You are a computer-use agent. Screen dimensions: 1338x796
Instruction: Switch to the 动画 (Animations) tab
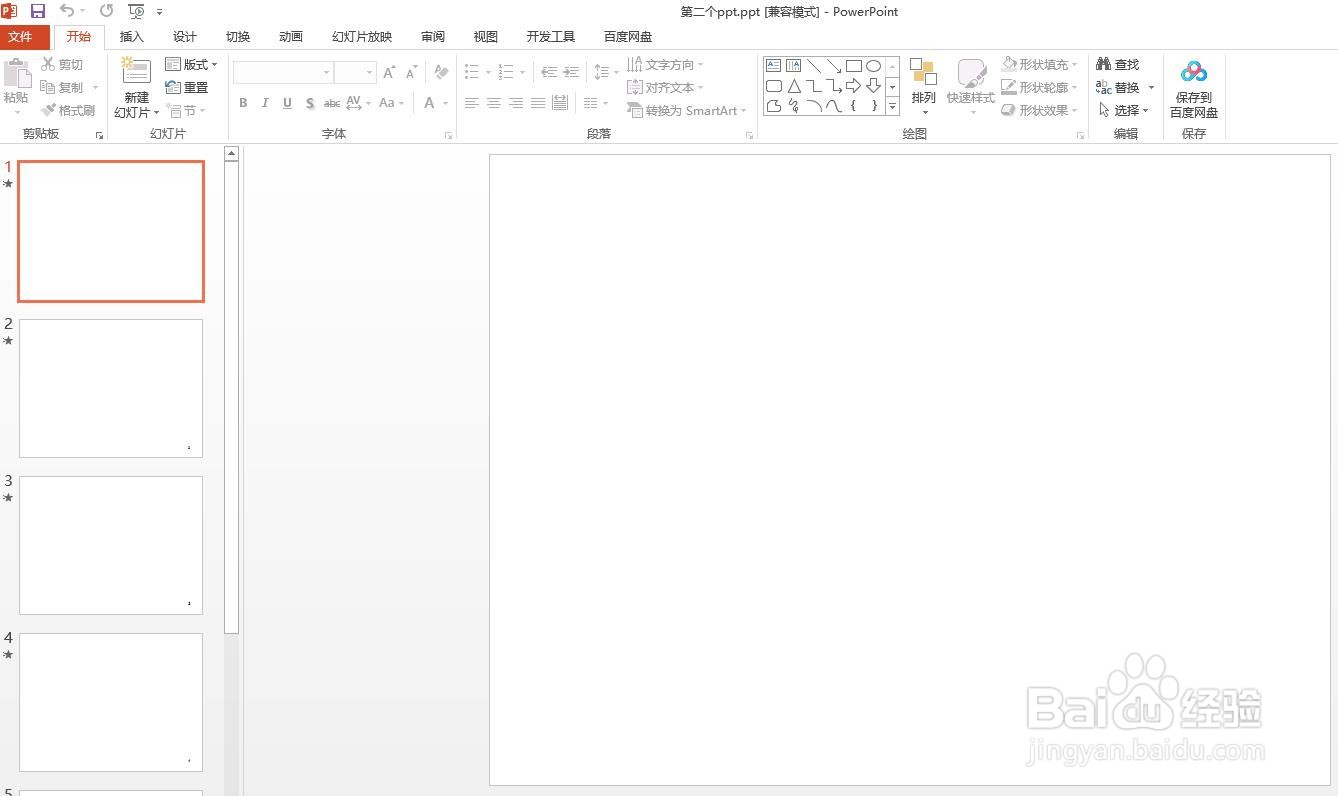click(x=291, y=37)
